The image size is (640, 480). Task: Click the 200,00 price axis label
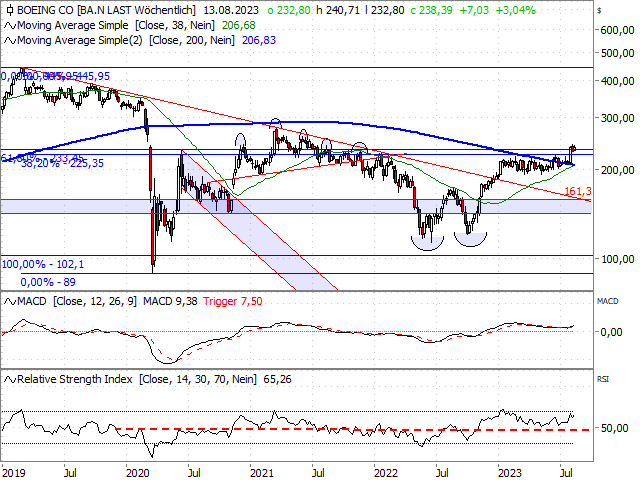[x=618, y=170]
